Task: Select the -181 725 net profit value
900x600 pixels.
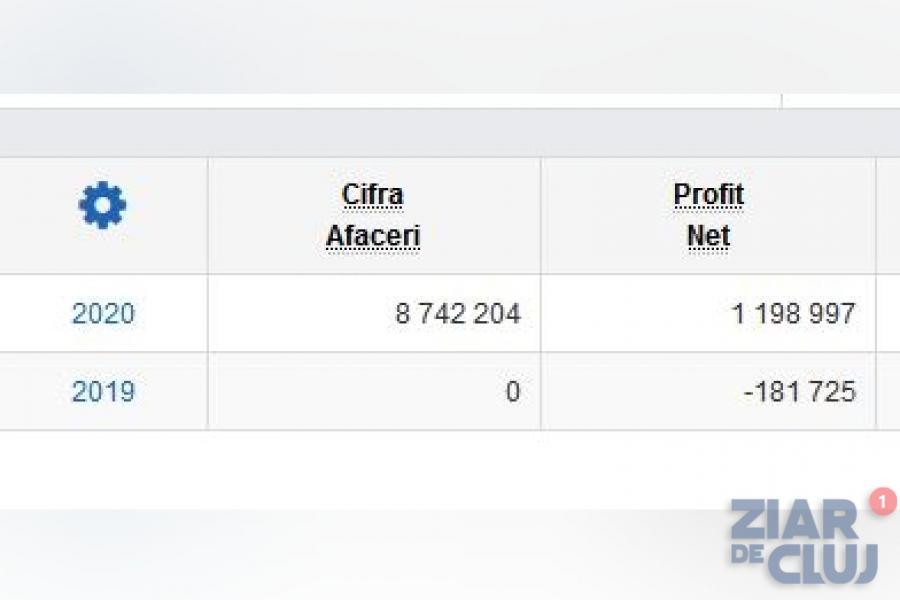Action: point(800,392)
